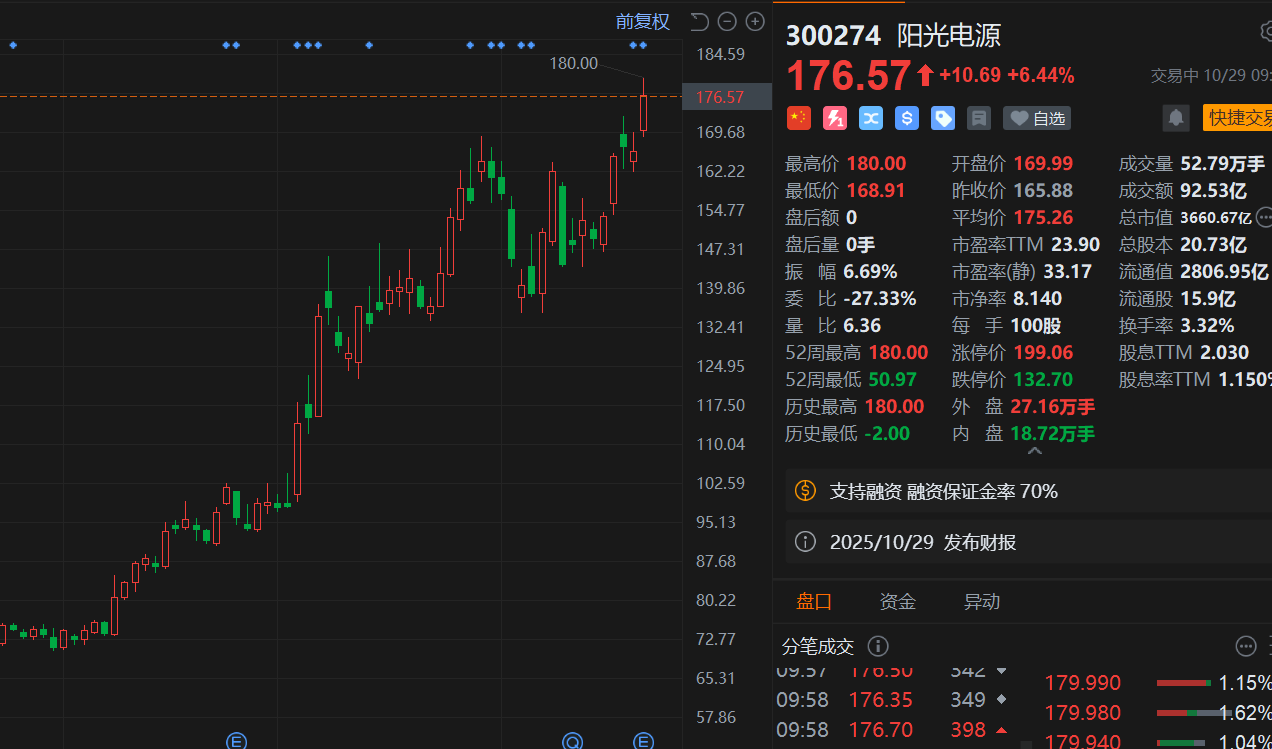Open more options next to 分笔成交
Image resolution: width=1272 pixels, height=749 pixels.
[1245, 646]
